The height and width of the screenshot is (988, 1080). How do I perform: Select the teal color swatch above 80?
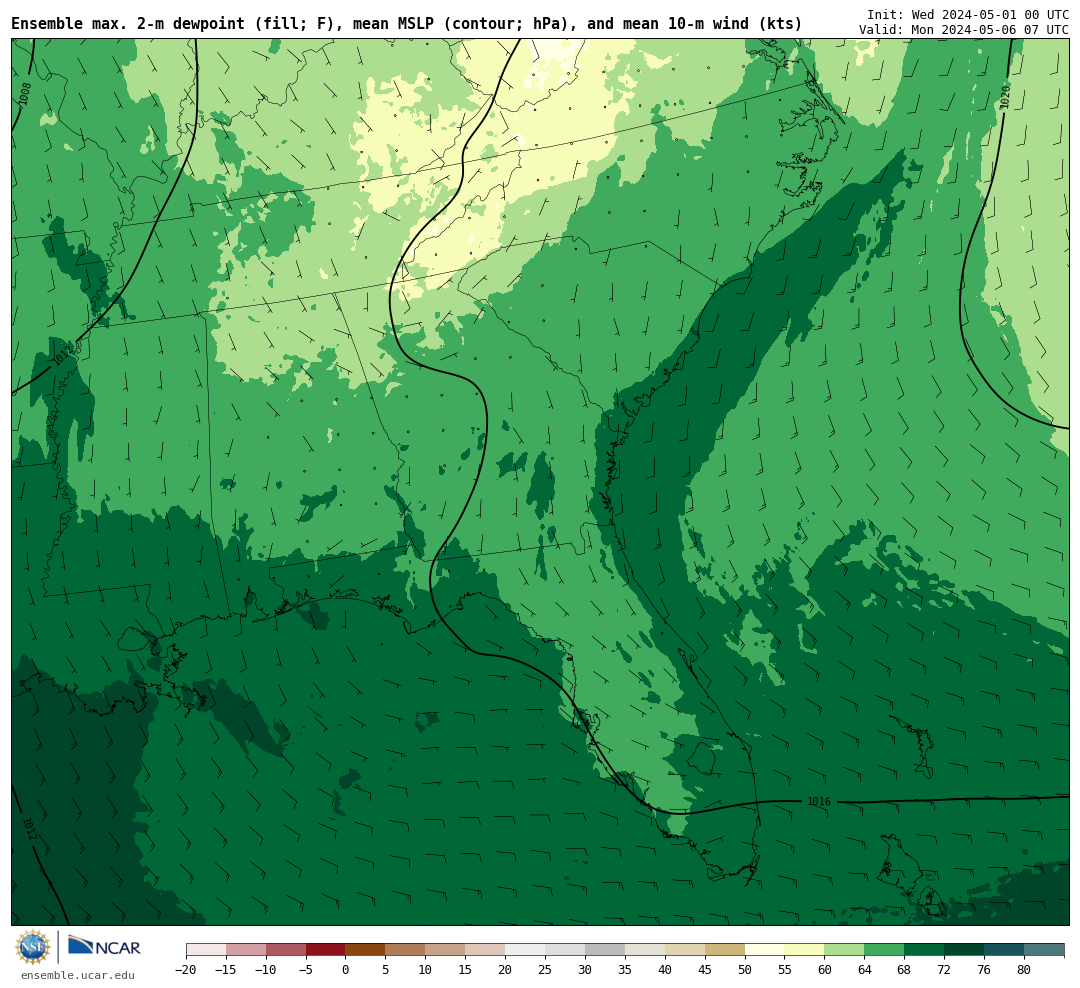pos(1044,949)
